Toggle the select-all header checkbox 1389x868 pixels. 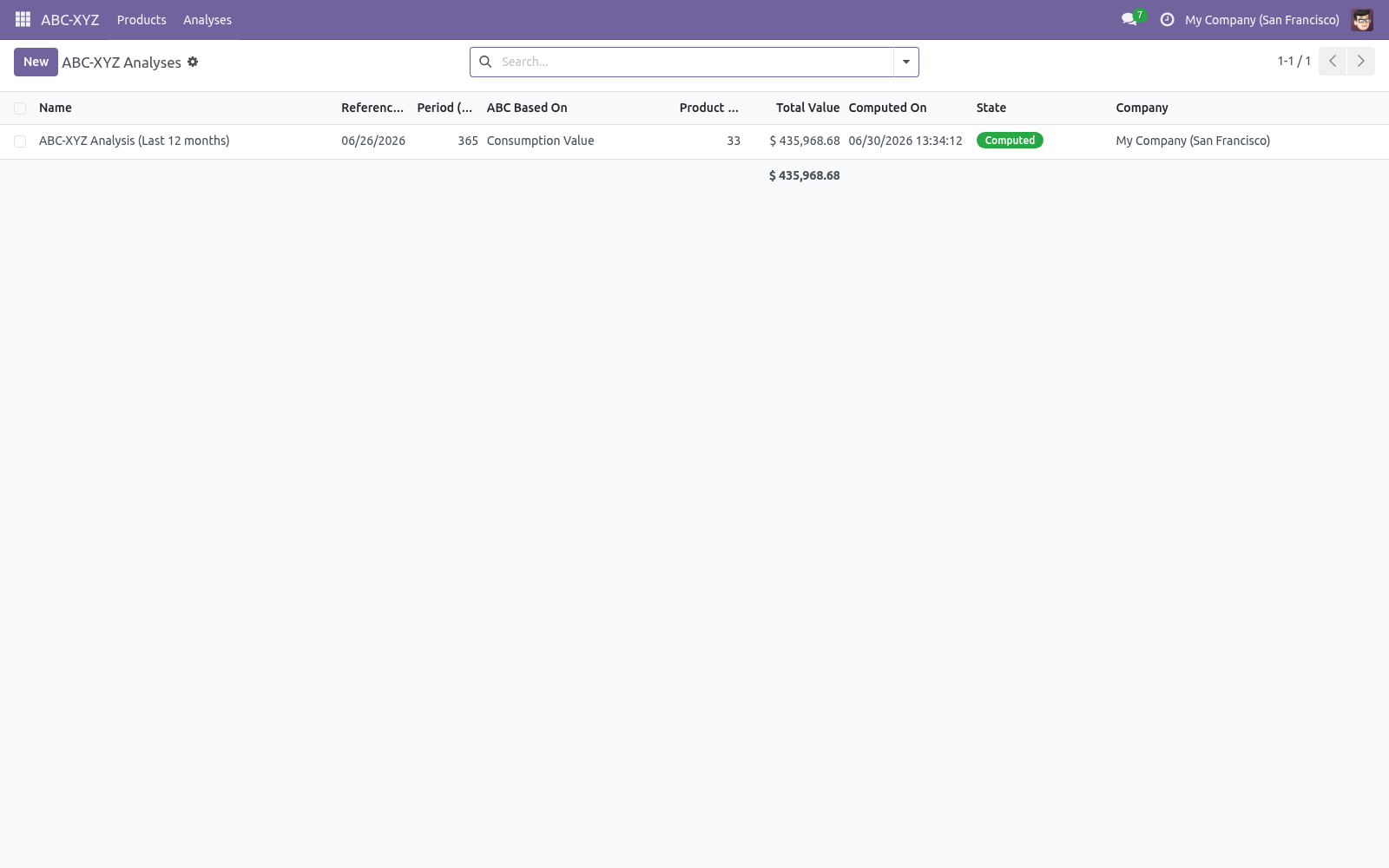click(20, 108)
